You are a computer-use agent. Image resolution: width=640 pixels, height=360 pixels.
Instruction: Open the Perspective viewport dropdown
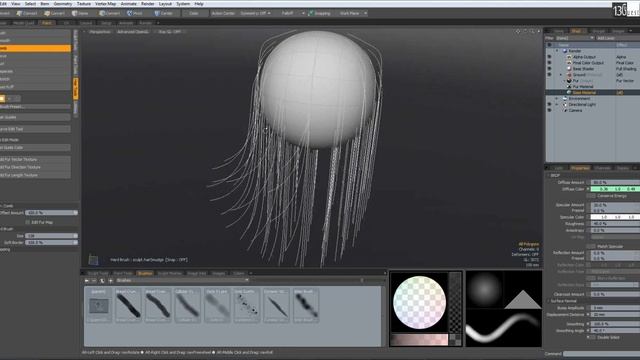(x=100, y=31)
